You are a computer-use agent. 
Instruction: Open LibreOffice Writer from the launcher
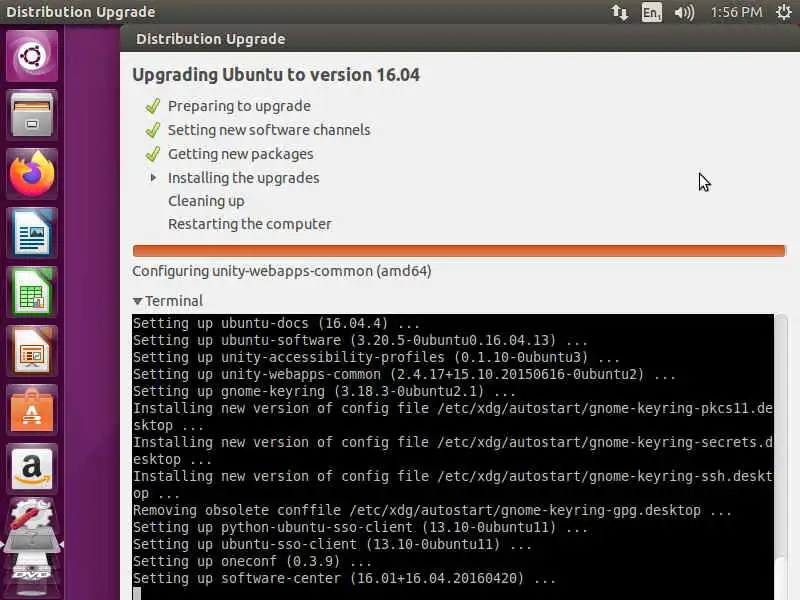click(x=32, y=233)
